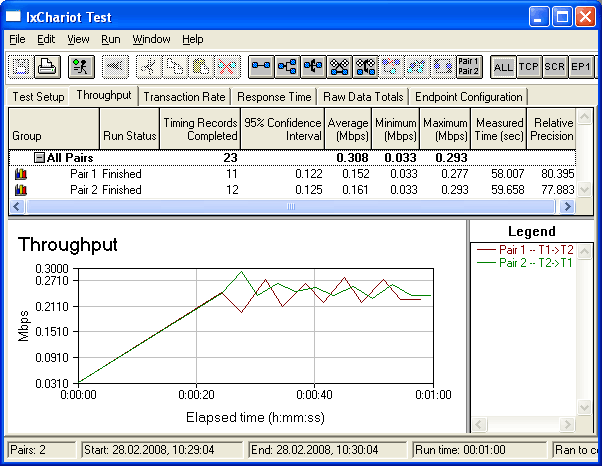
Task: Click the Add endpoint pair icon
Action: [x=261, y=67]
